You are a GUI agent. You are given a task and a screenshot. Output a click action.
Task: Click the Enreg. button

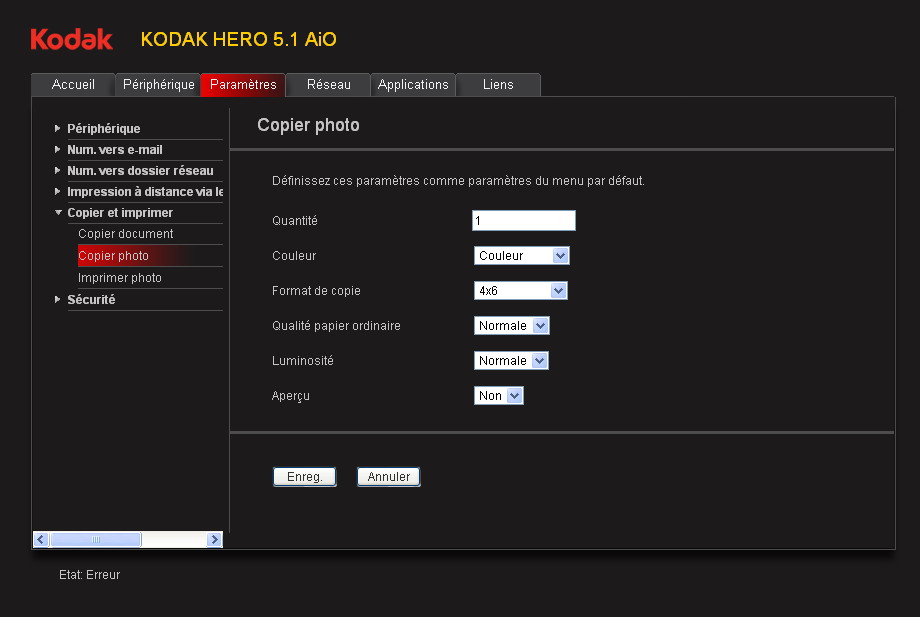[x=304, y=477]
